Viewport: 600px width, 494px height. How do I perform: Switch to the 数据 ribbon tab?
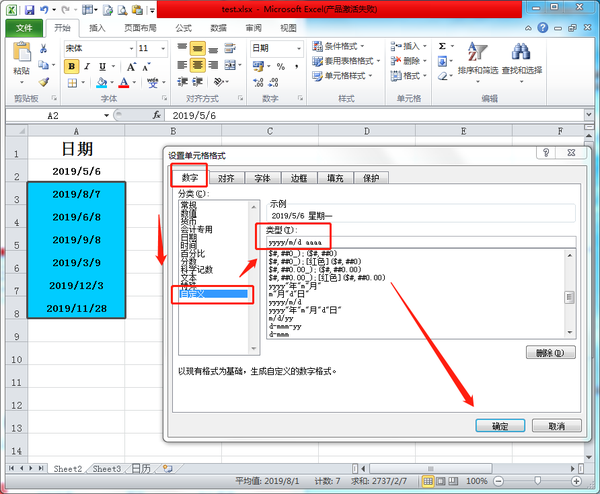pyautogui.click(x=218, y=28)
